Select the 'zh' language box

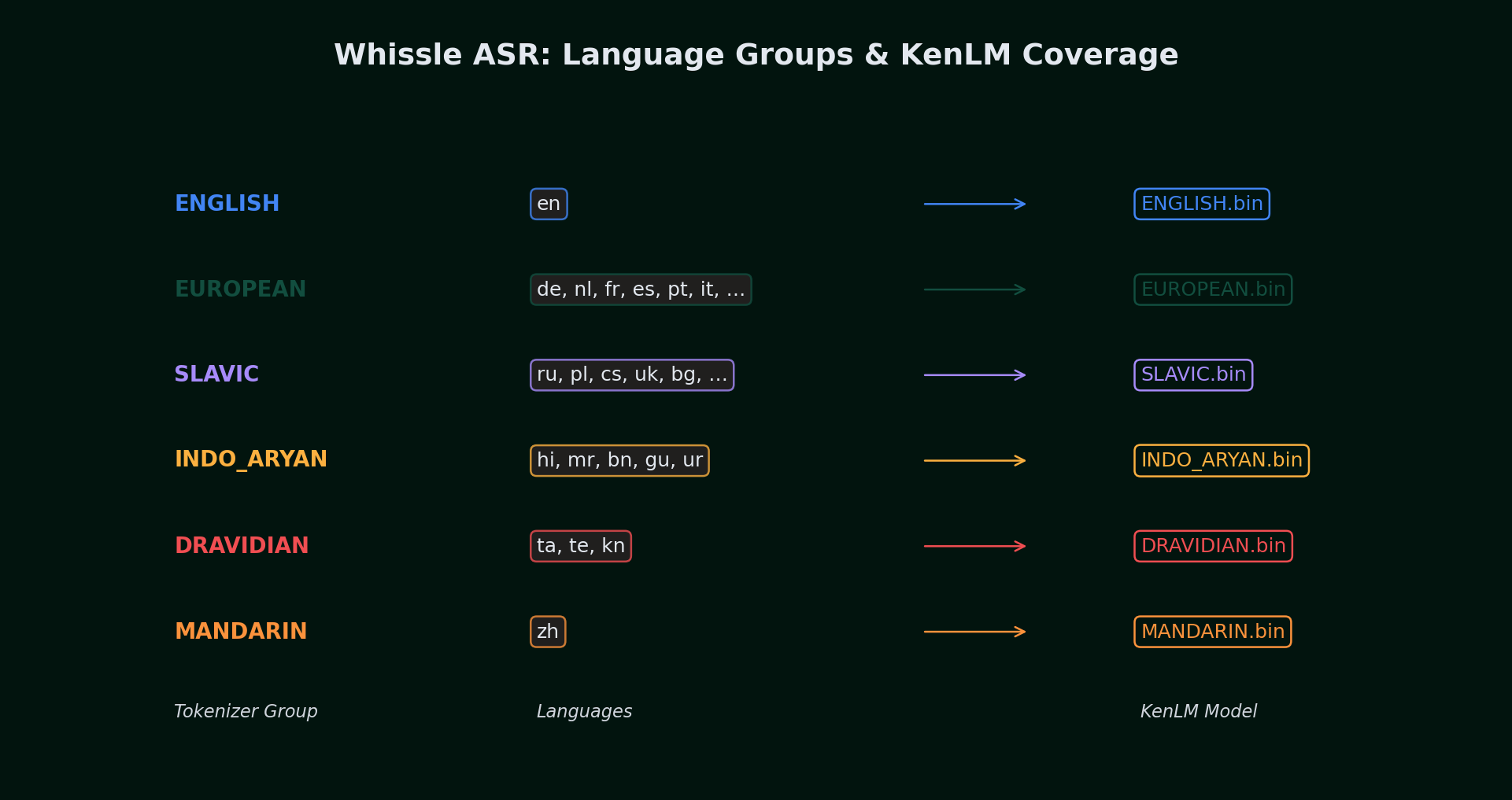[x=548, y=631]
